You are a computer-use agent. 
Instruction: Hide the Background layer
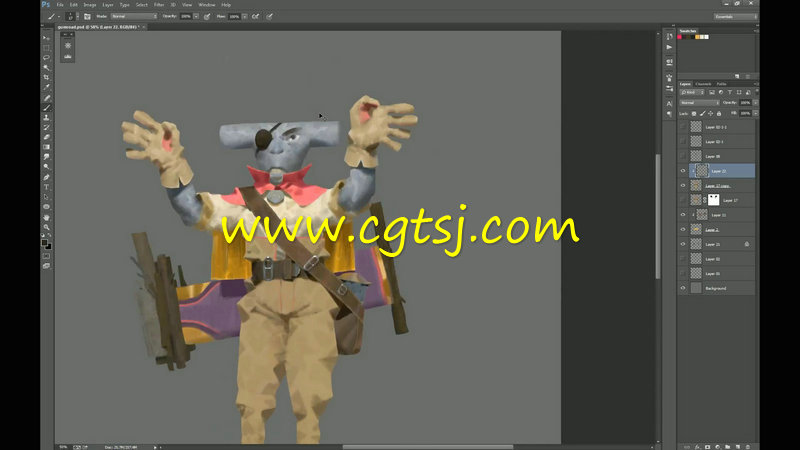pyautogui.click(x=683, y=288)
